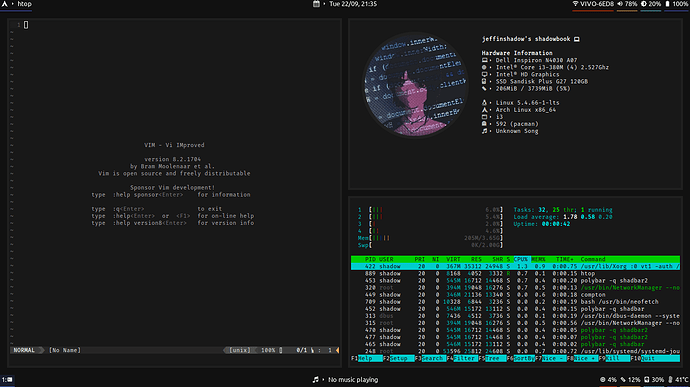The height and width of the screenshot is (387, 690).
Task: Click the battery icon showing 100% in top bar
Action: [x=667, y=4]
